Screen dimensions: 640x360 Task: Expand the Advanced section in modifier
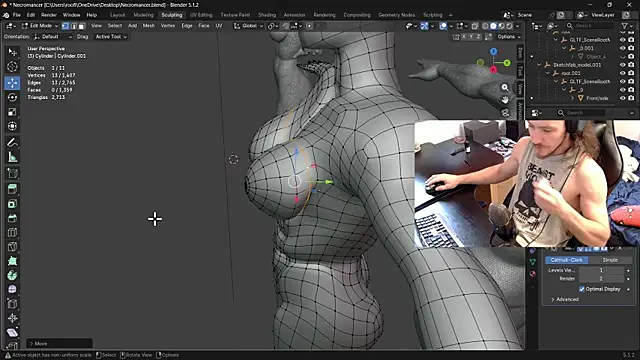tap(564, 299)
